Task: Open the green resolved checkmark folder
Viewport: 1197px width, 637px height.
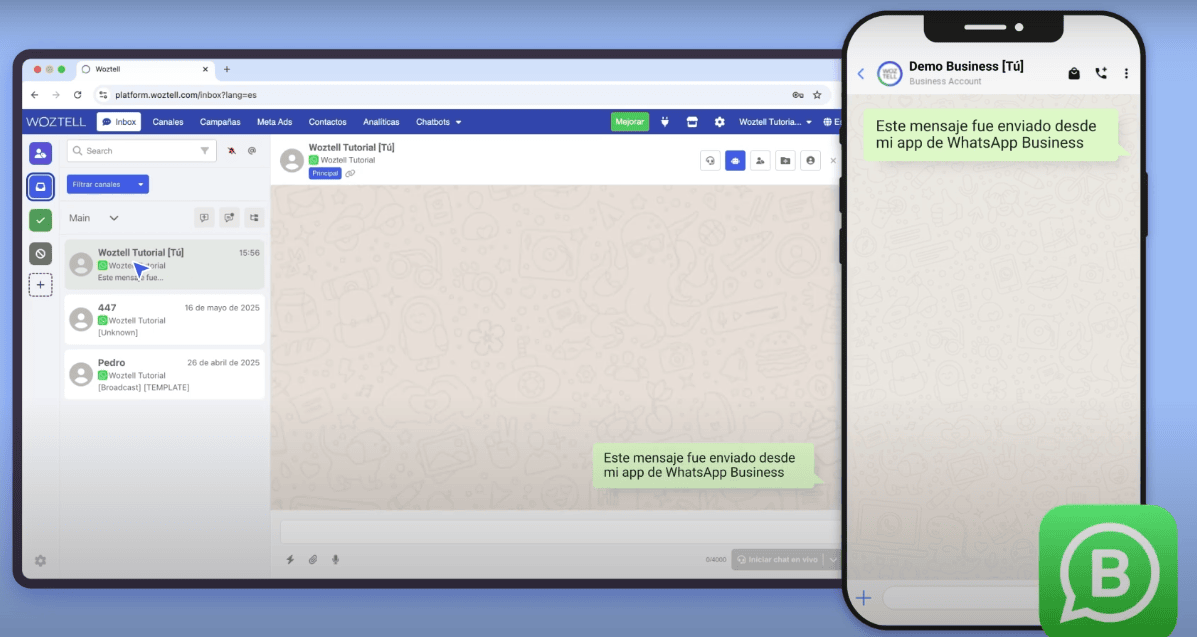Action: point(40,220)
